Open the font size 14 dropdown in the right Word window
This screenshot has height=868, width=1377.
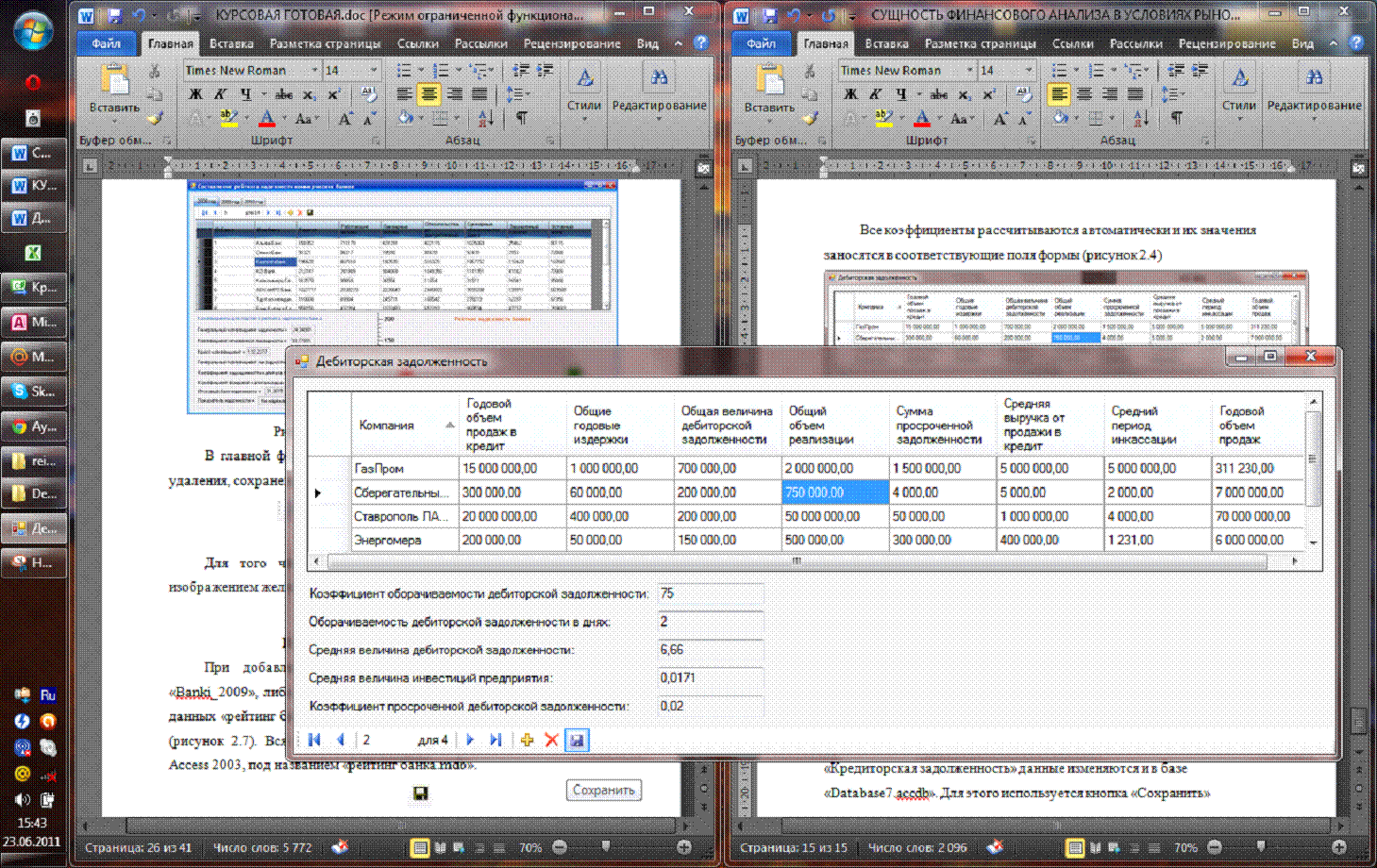tap(1028, 71)
